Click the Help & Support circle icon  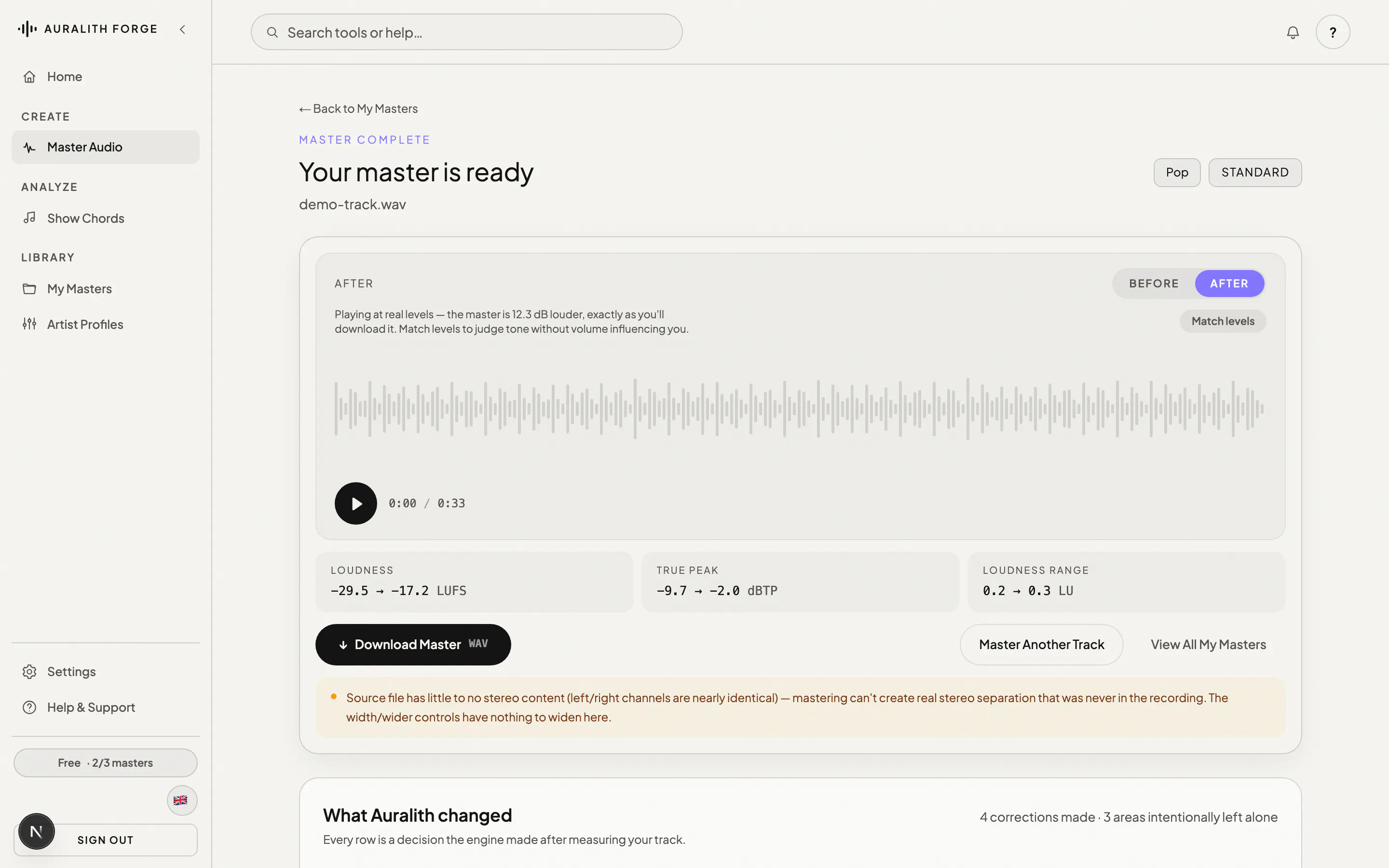click(29, 707)
